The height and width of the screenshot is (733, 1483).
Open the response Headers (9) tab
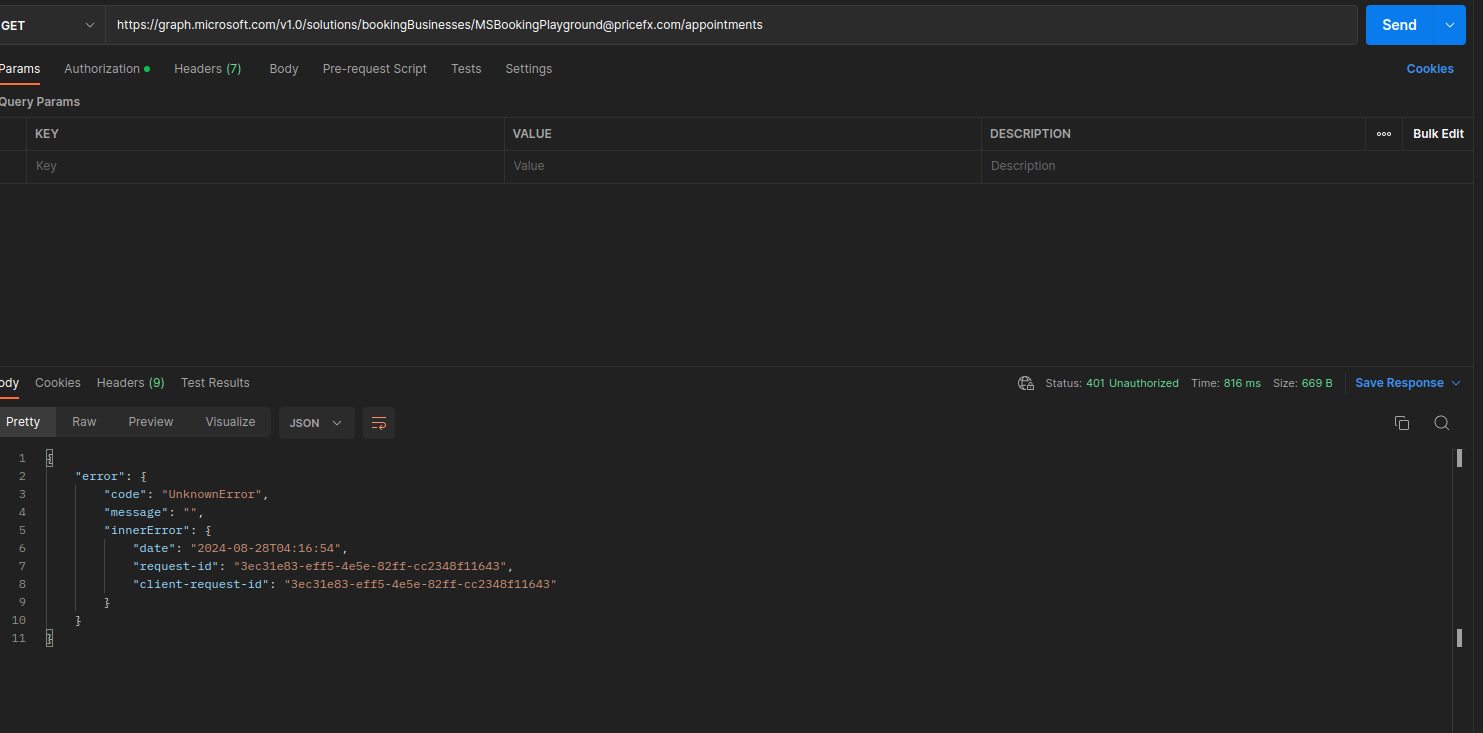pyautogui.click(x=131, y=383)
